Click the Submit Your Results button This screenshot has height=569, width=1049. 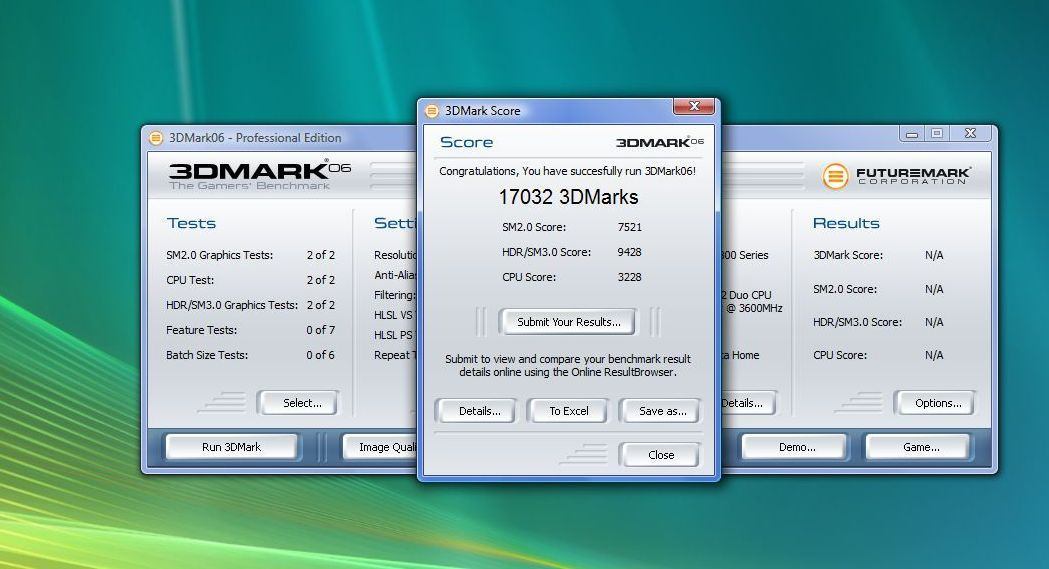point(568,322)
